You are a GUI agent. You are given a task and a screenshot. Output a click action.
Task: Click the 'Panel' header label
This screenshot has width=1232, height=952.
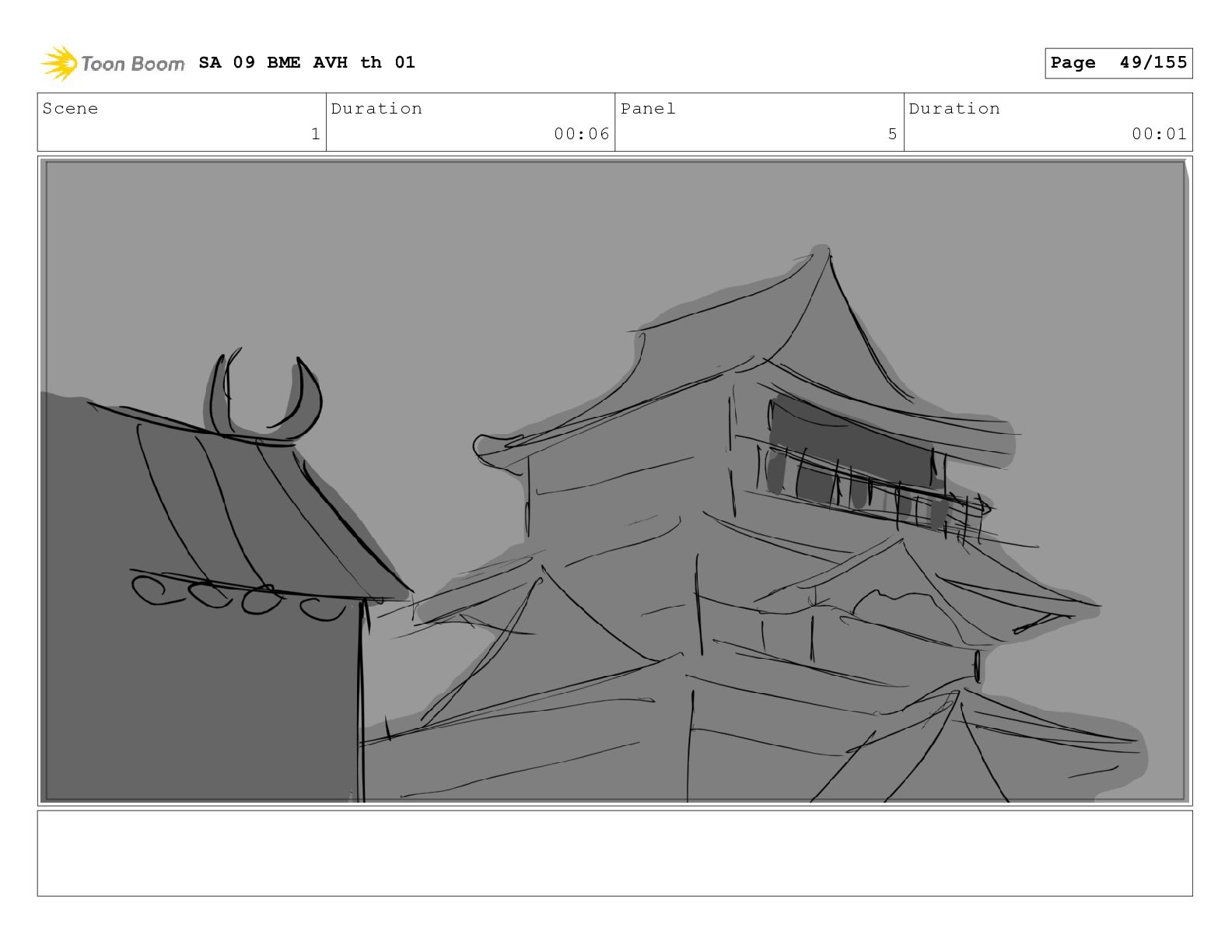click(x=648, y=109)
